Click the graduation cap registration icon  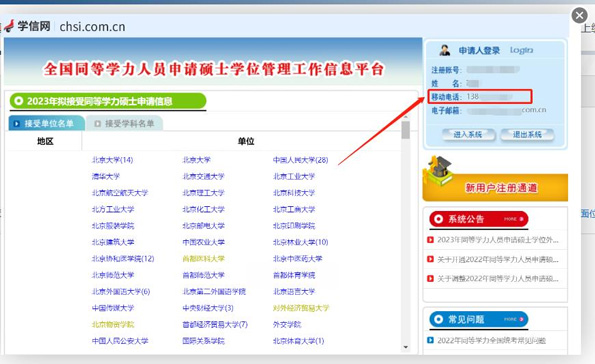(x=439, y=171)
